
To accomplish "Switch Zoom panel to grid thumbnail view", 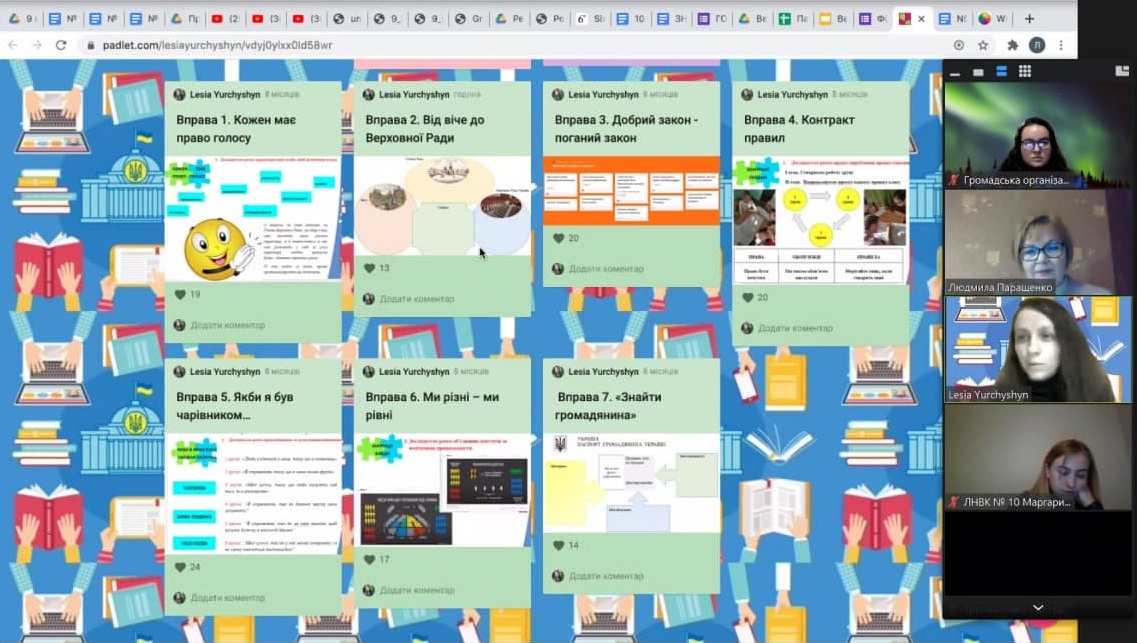I will [1025, 71].
